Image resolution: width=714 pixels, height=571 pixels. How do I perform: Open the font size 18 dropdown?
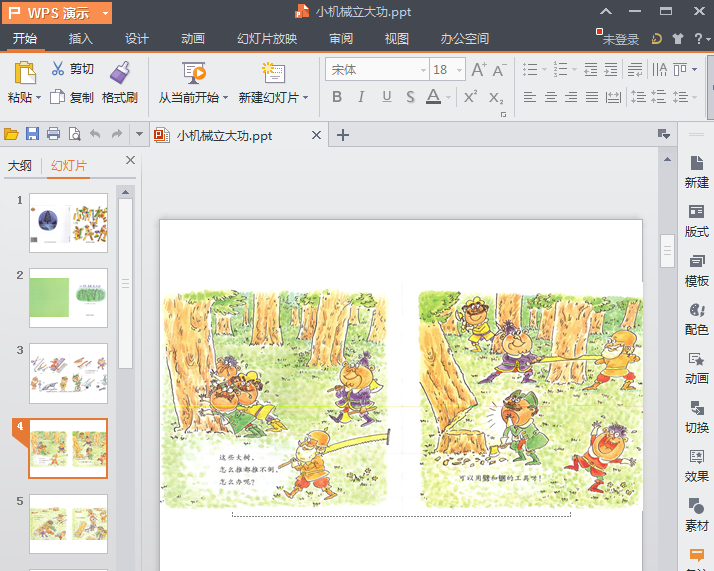click(x=459, y=70)
